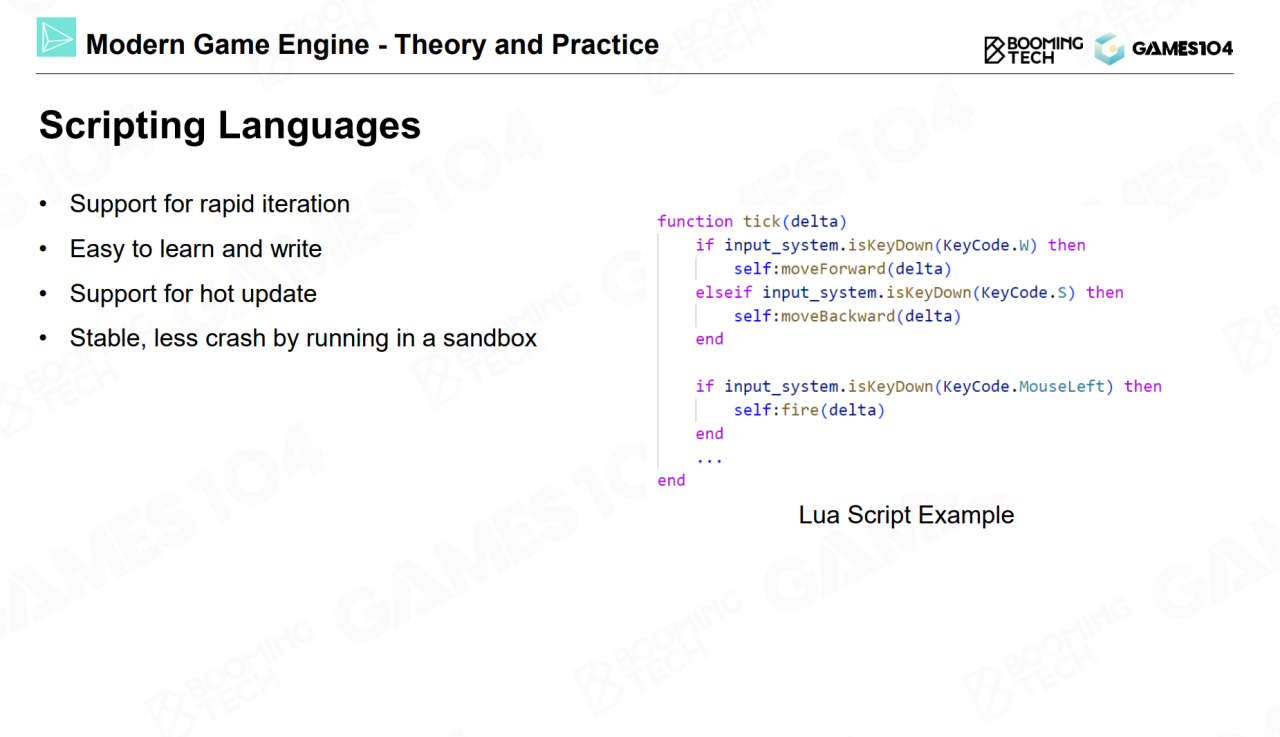Select 'Support for rapid iteration' bullet
Viewport: 1280px width, 737px height.
coord(209,204)
